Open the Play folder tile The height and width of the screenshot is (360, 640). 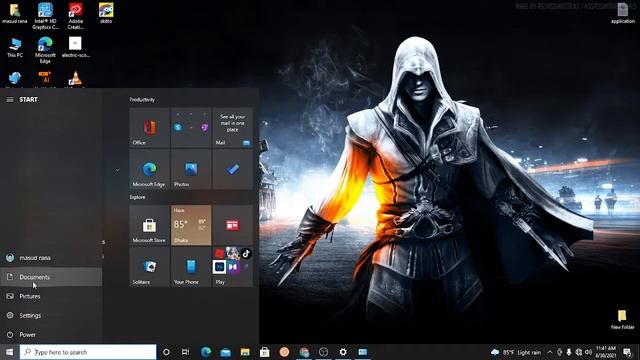(233, 267)
